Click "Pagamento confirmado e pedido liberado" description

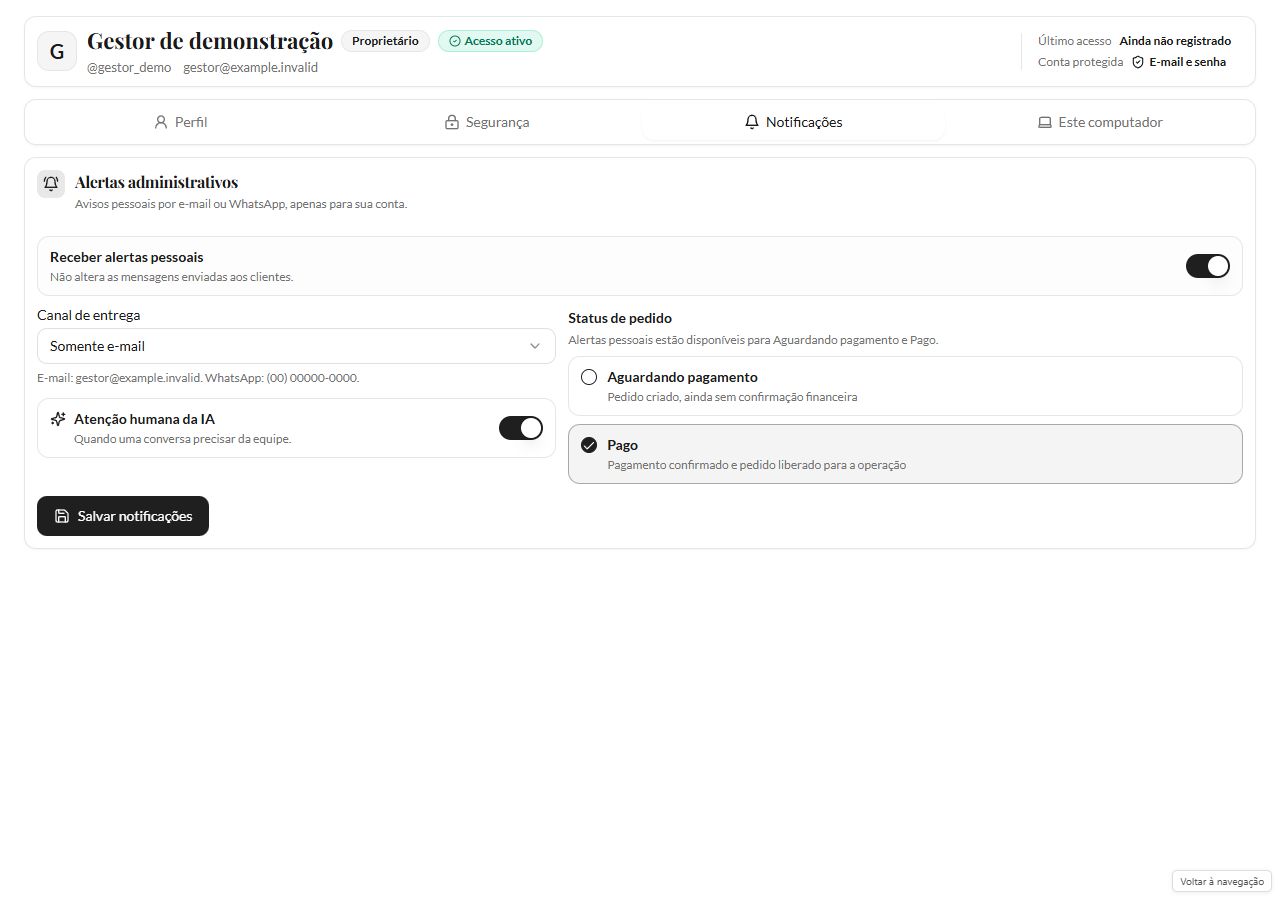(x=756, y=465)
